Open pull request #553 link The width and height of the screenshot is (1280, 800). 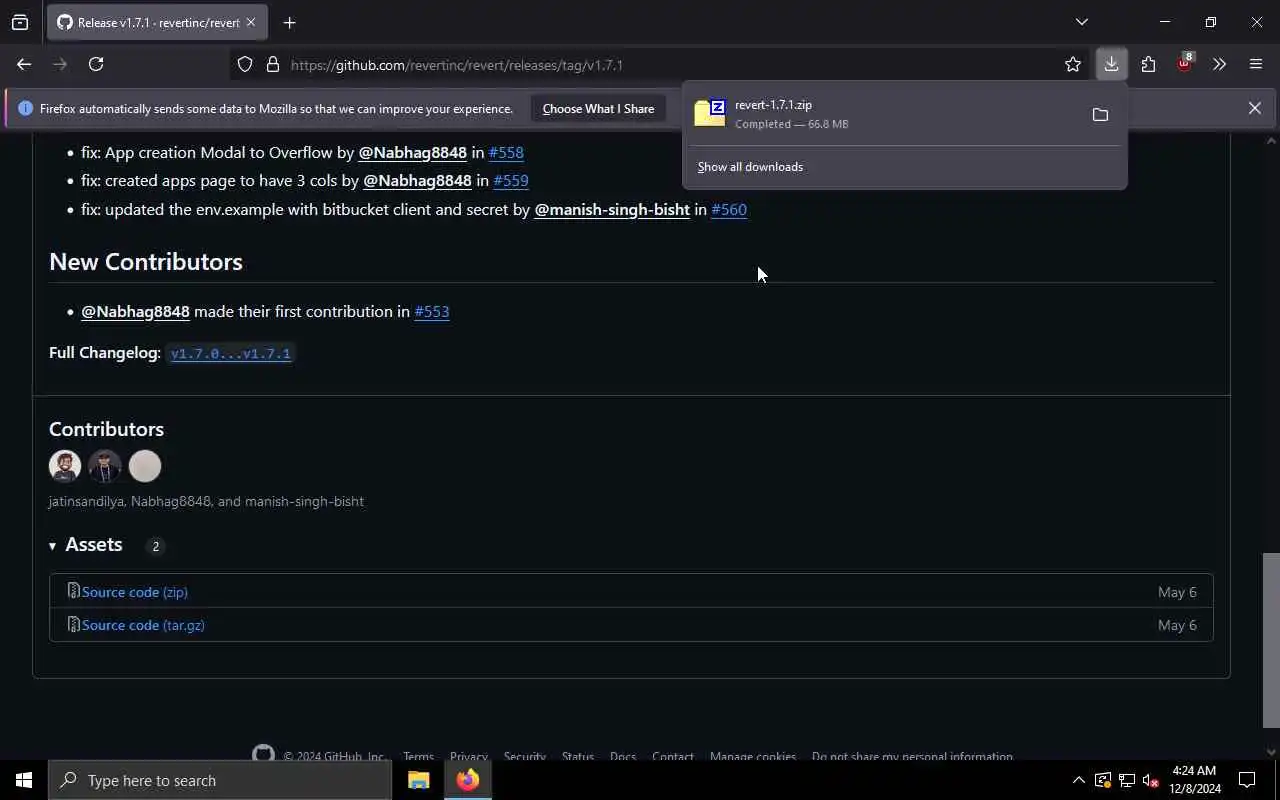click(x=432, y=312)
